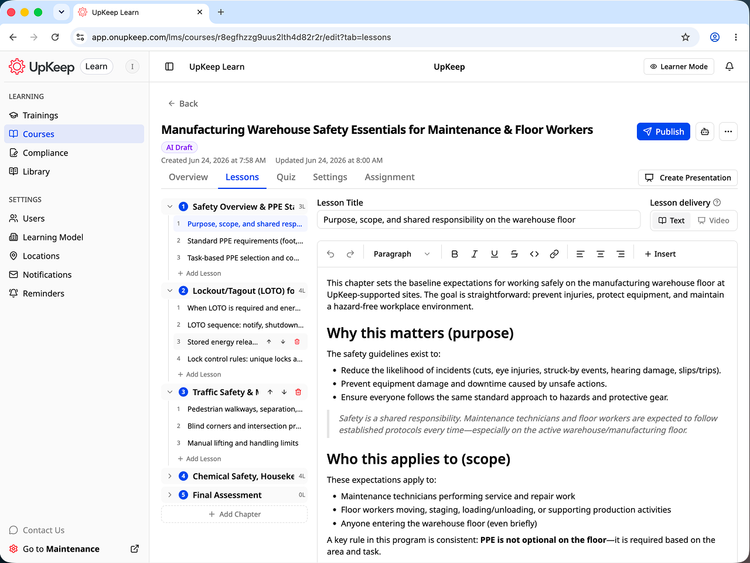Image resolution: width=750 pixels, height=563 pixels.
Task: Move Traffic Safety chapter down
Action: tap(284, 392)
